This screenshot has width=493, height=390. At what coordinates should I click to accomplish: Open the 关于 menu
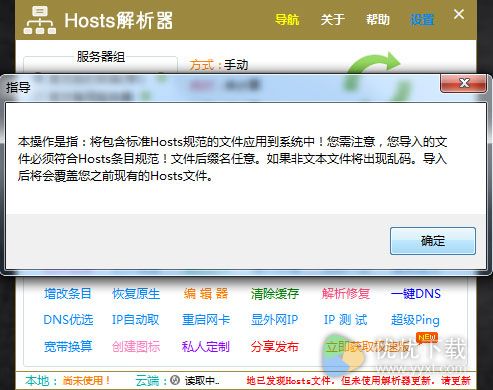coord(332,20)
